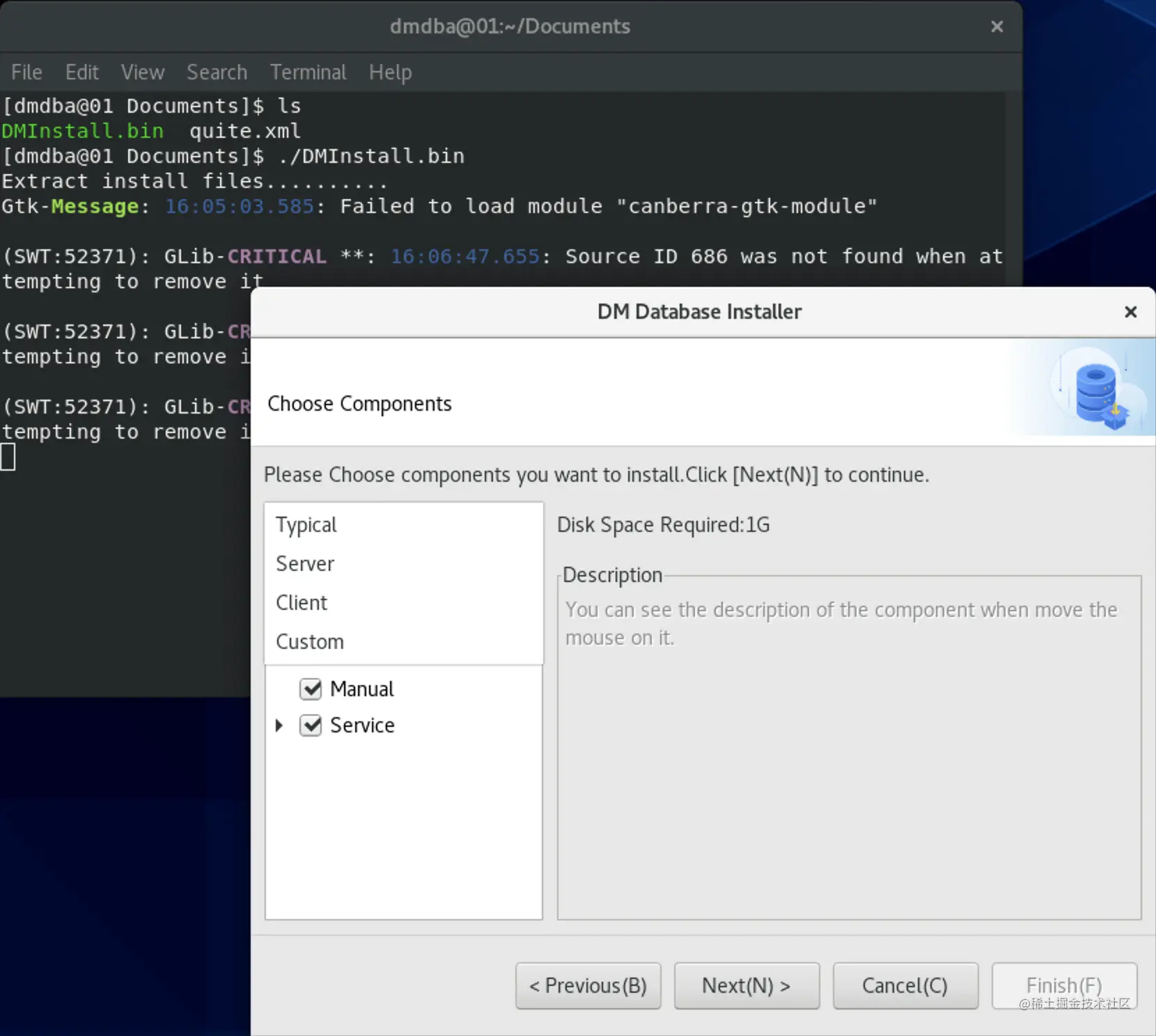Click the Description box text

(x=841, y=624)
